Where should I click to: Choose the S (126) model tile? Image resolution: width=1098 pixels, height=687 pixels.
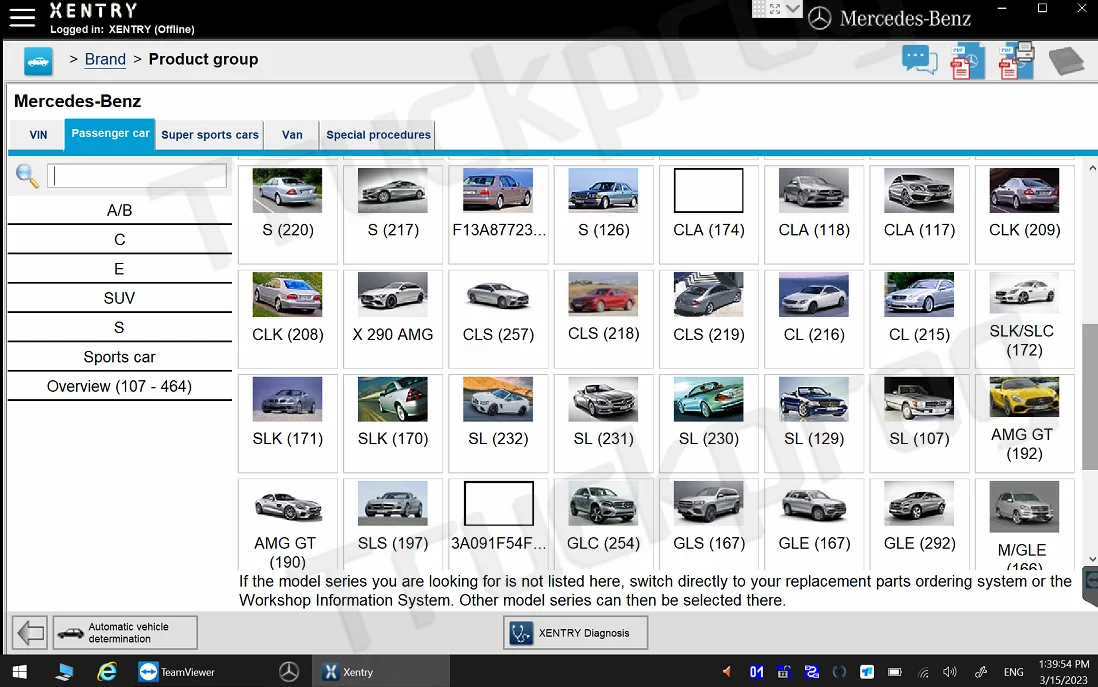pyautogui.click(x=604, y=214)
